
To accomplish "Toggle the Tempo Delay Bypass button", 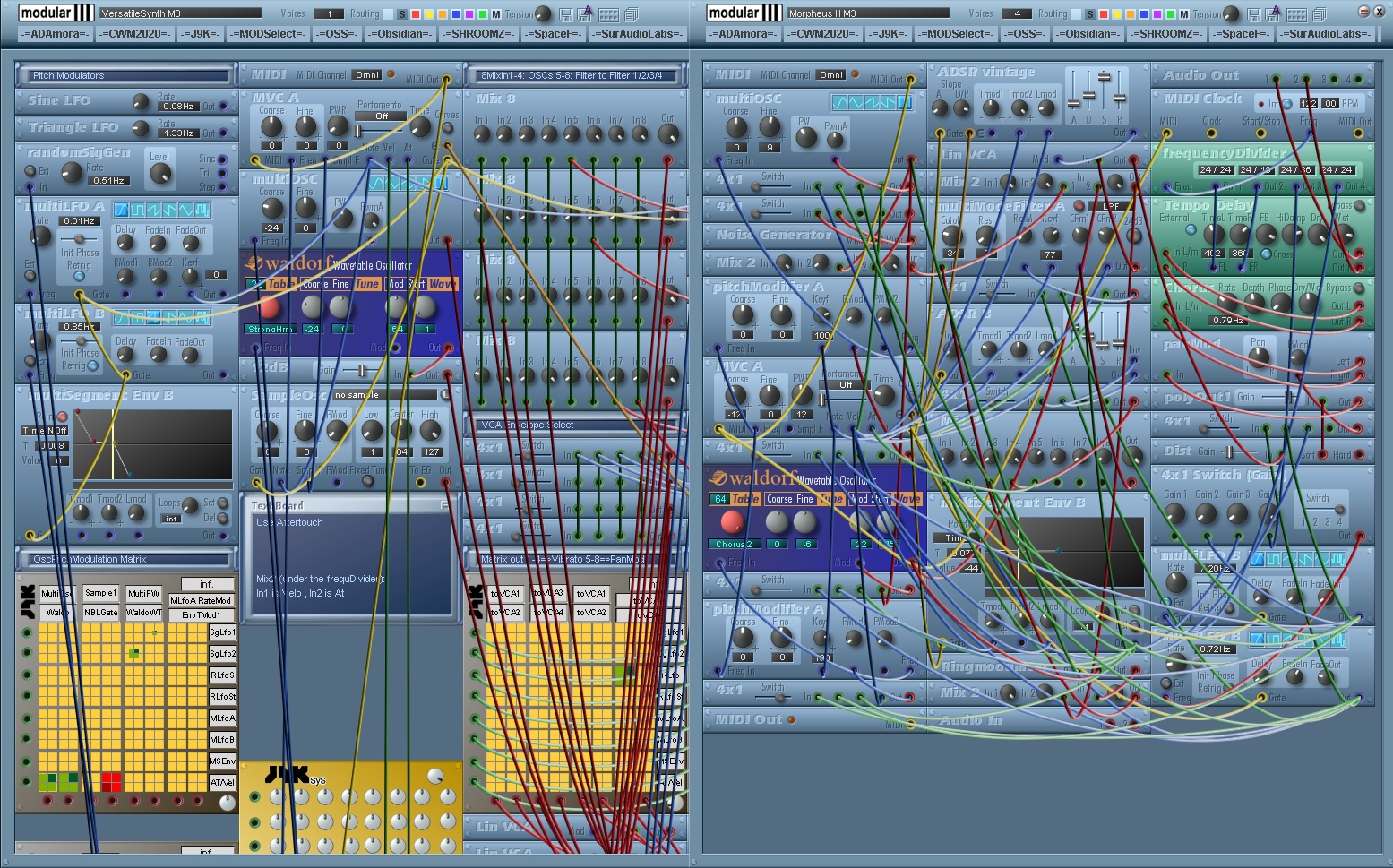I will tap(1359, 206).
